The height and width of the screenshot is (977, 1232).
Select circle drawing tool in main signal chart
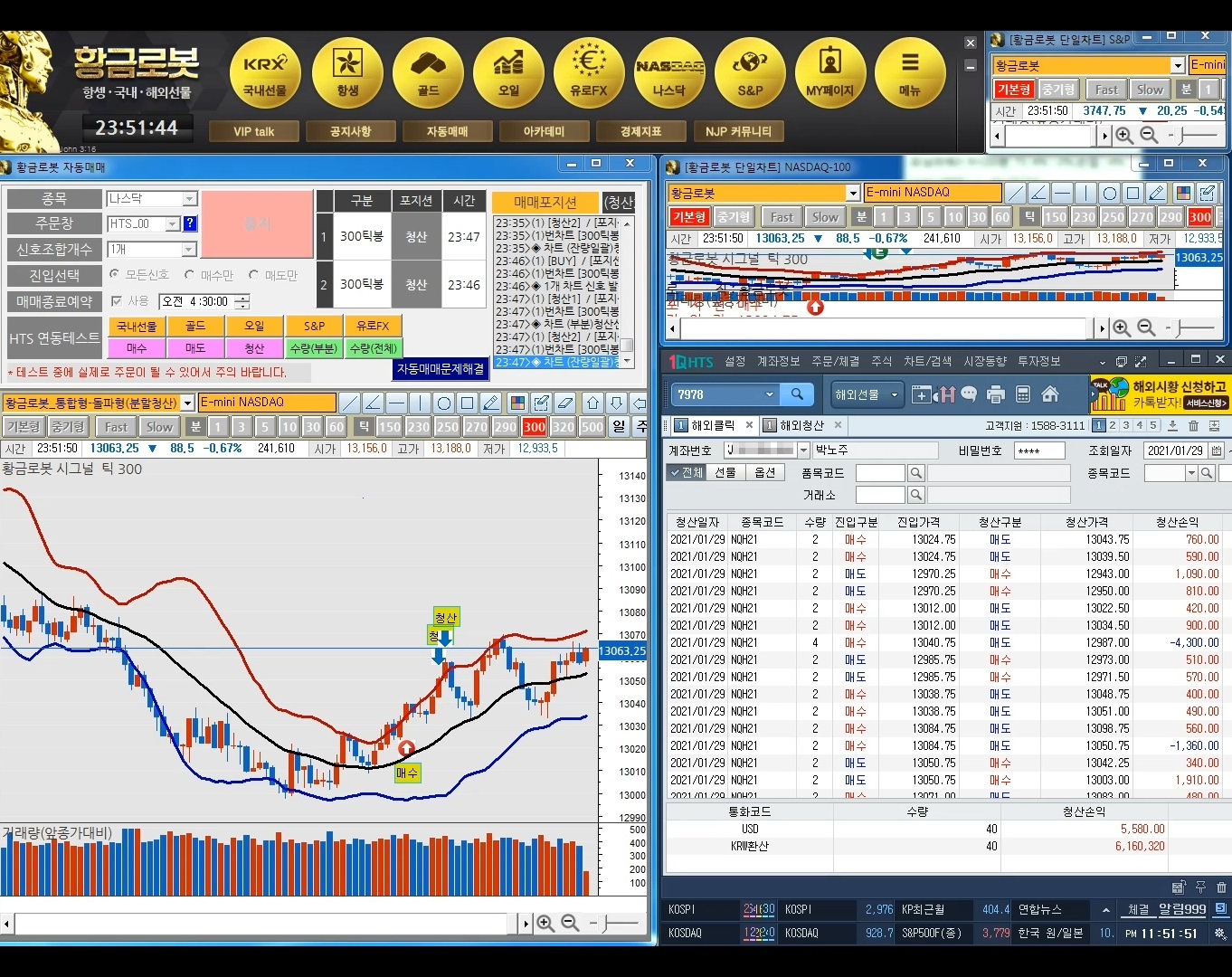point(443,403)
